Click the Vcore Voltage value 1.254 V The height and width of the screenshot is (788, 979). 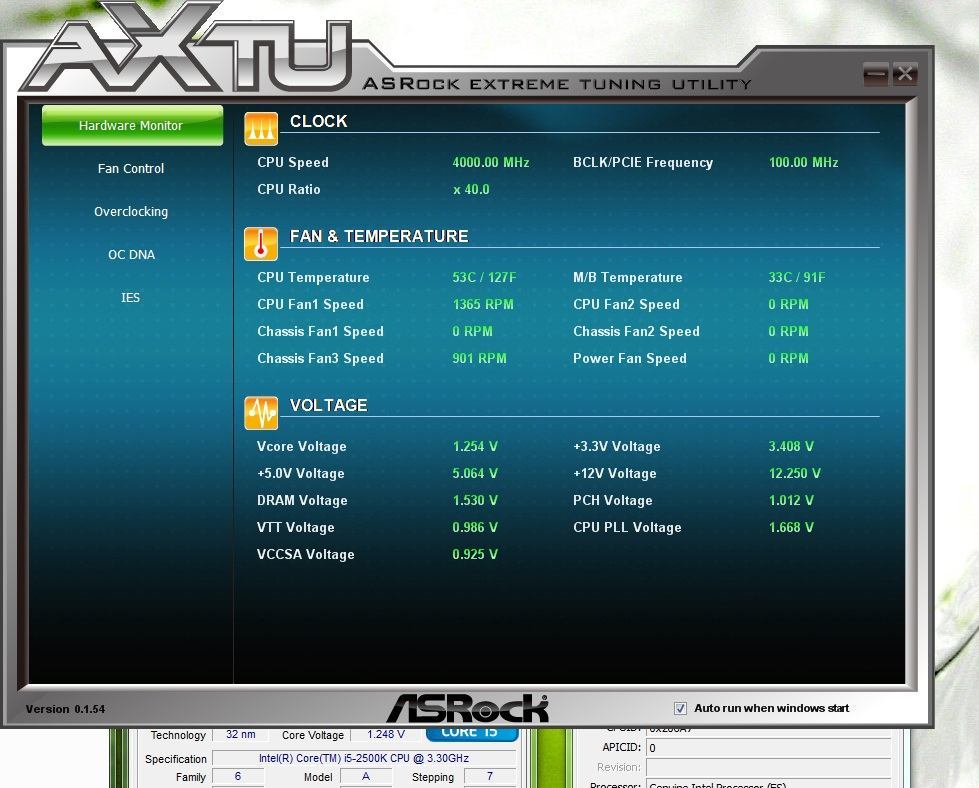point(475,446)
